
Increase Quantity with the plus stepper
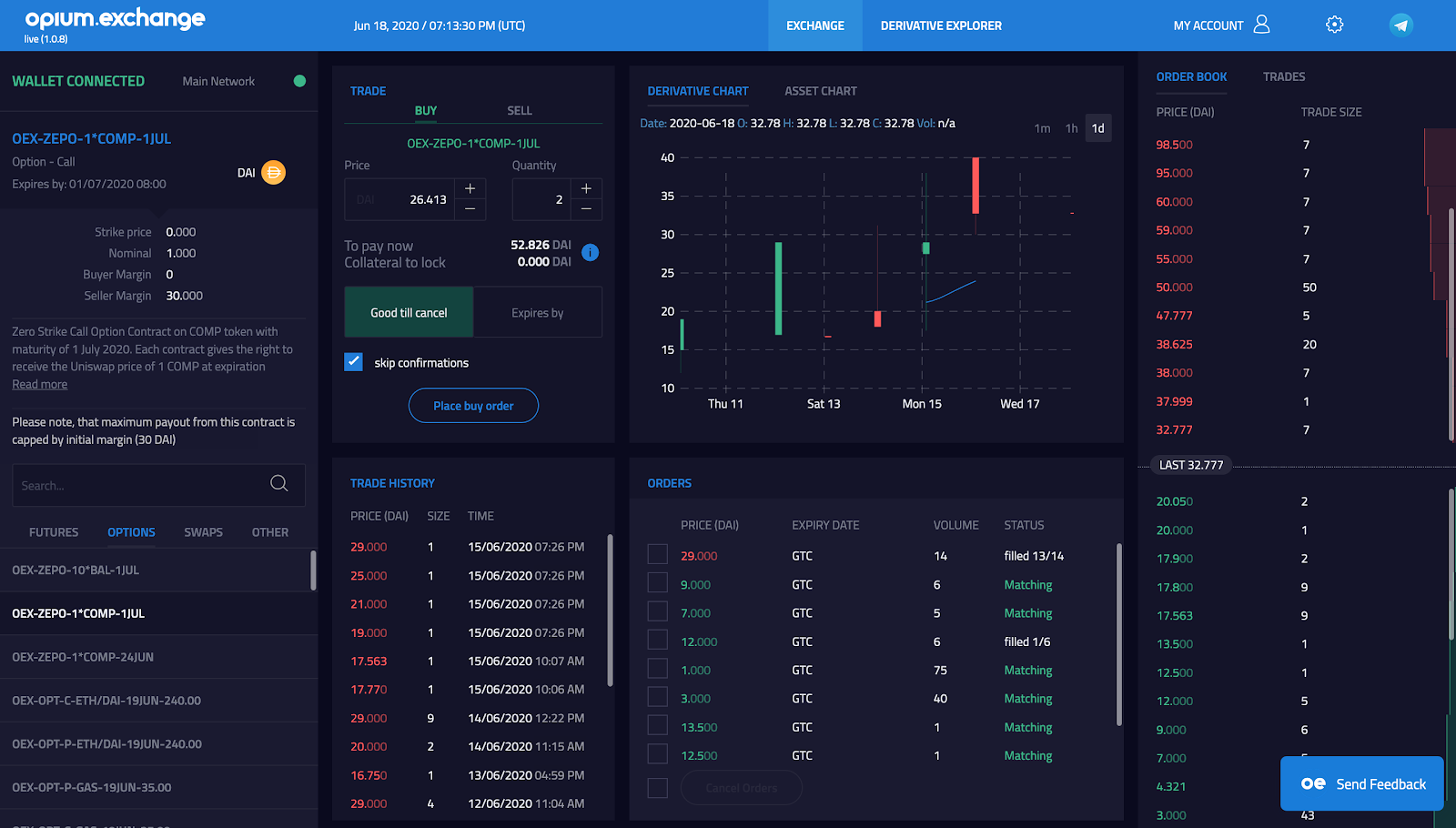point(585,188)
